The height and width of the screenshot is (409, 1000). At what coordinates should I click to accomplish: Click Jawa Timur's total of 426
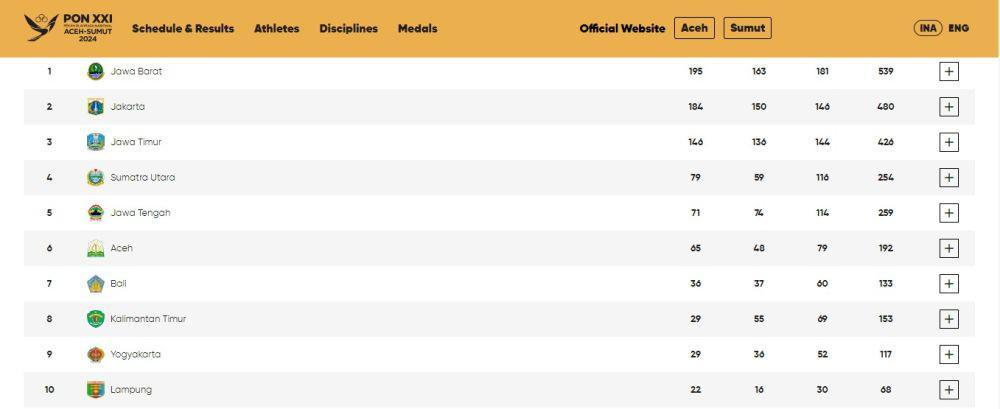[x=885, y=142]
